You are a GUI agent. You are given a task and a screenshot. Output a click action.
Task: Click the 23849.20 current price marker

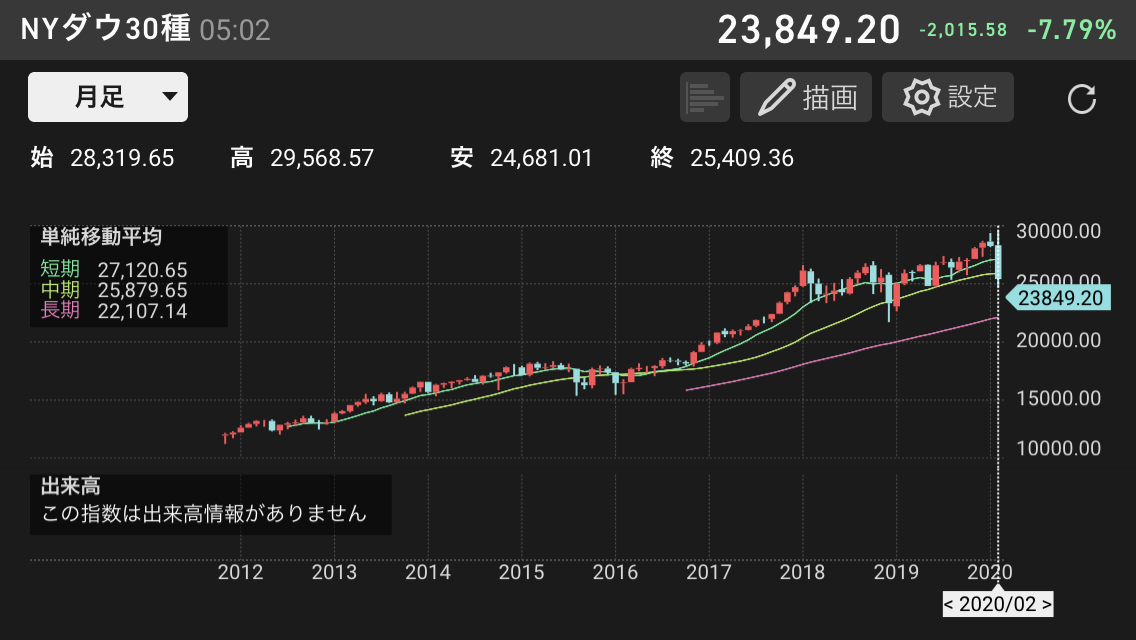point(1059,298)
